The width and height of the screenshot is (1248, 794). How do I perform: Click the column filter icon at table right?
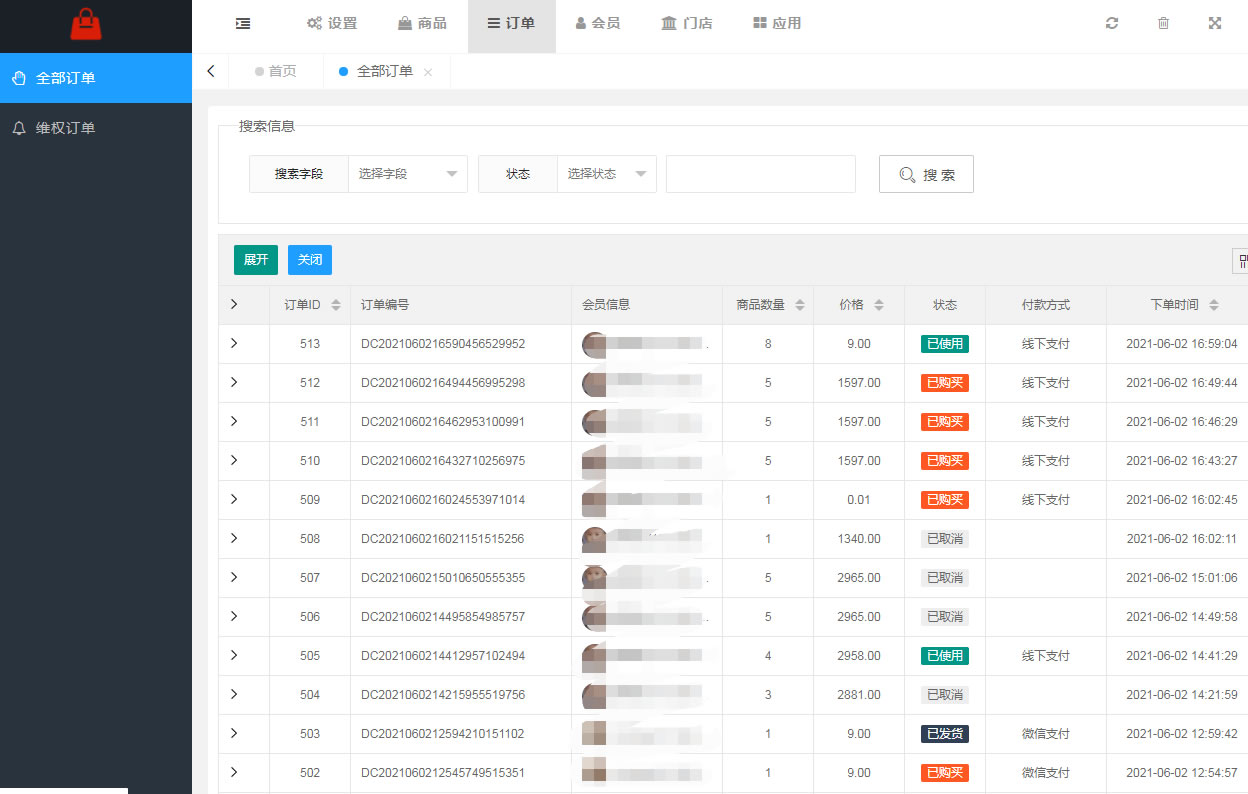click(x=1242, y=261)
